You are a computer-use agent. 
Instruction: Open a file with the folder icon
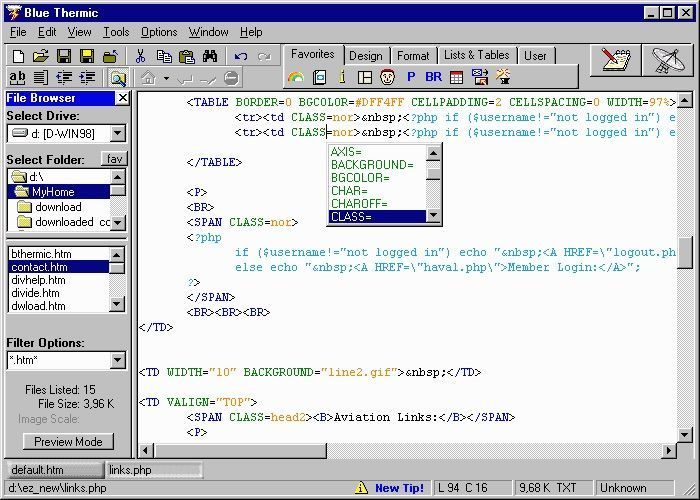41,56
